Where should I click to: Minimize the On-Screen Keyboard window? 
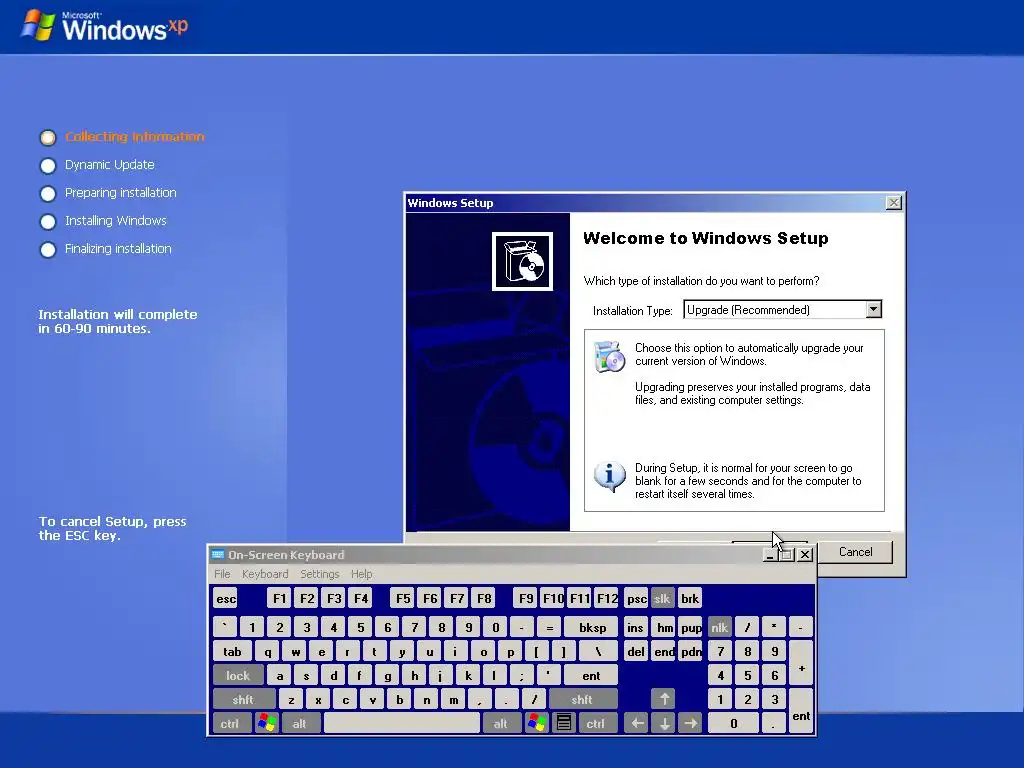770,554
